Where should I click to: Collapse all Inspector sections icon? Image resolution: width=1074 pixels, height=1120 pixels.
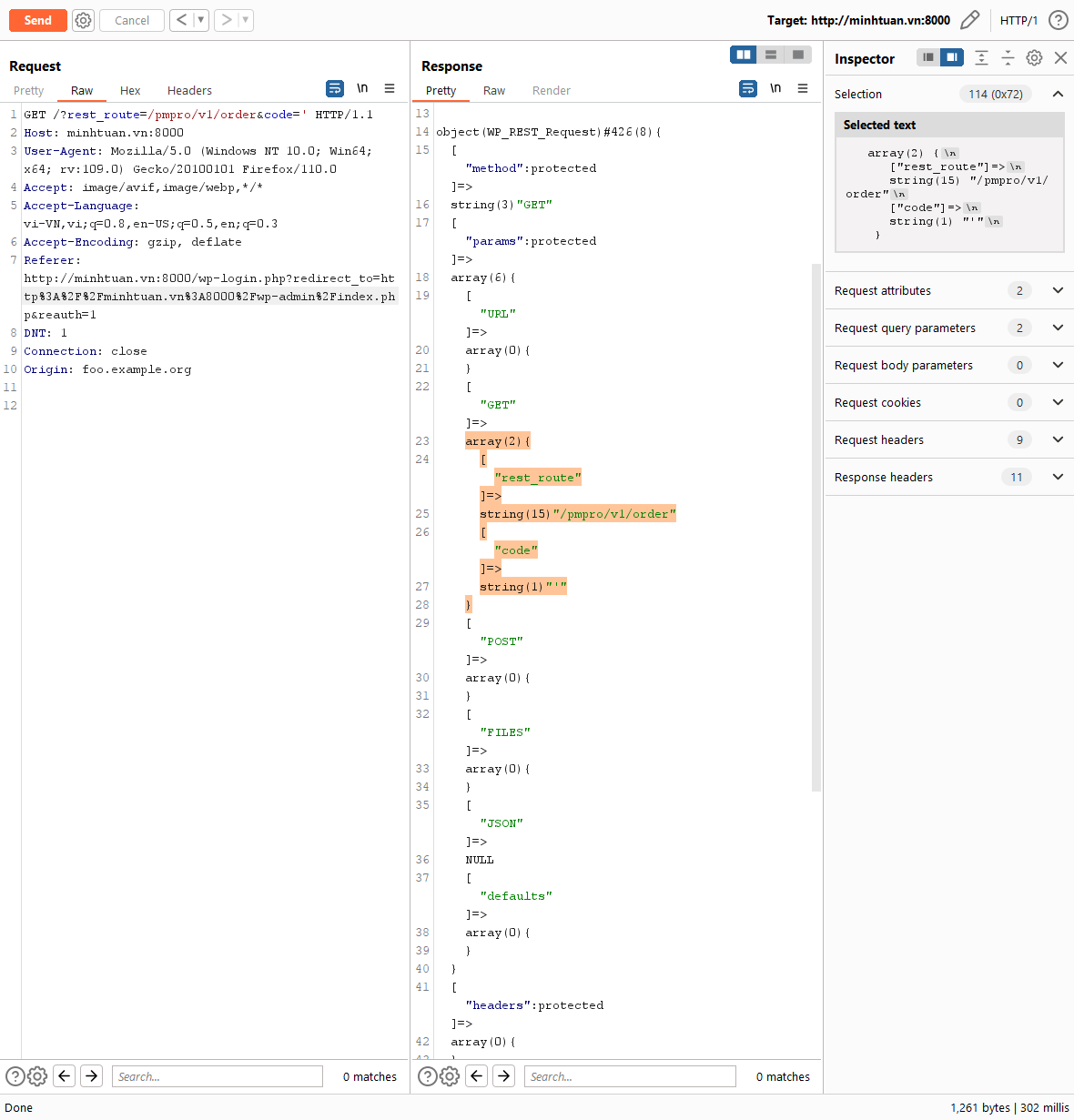point(1008,57)
